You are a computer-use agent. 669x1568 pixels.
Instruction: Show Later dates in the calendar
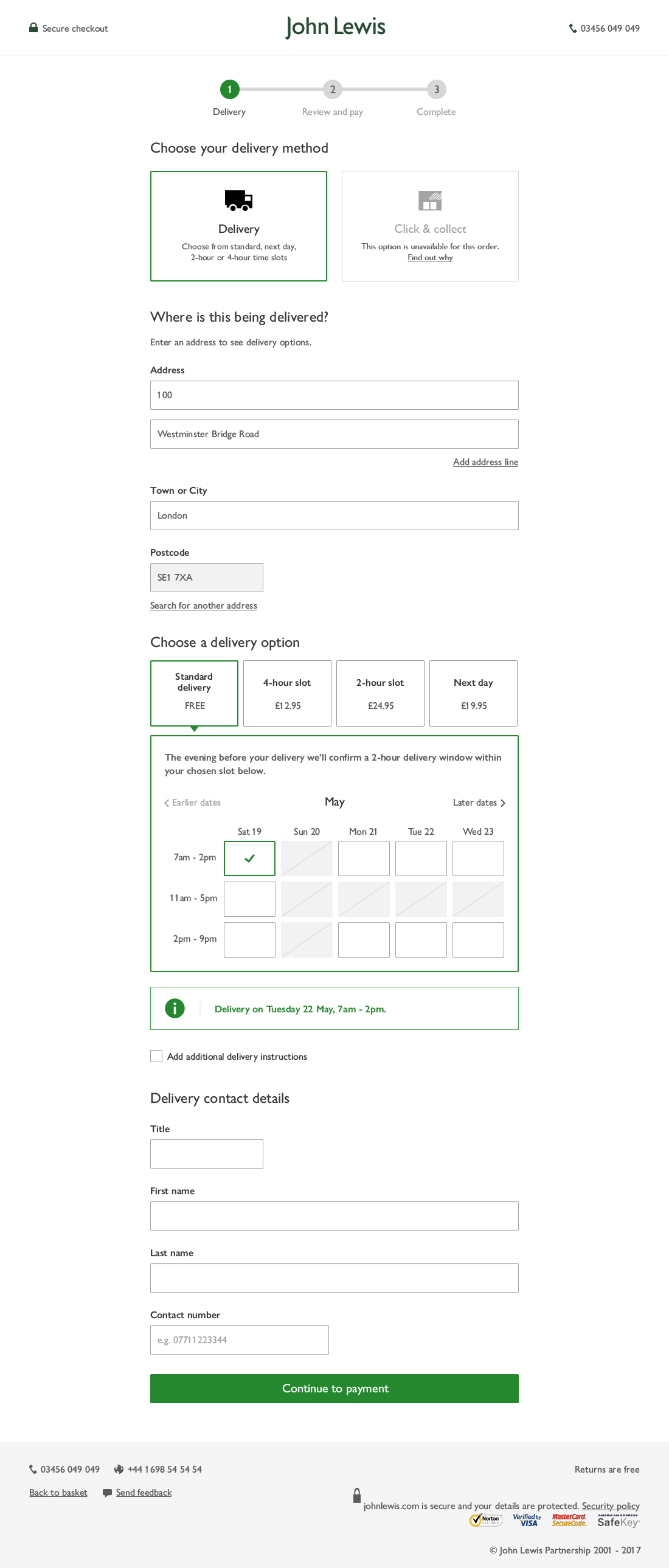pyautogui.click(x=479, y=803)
